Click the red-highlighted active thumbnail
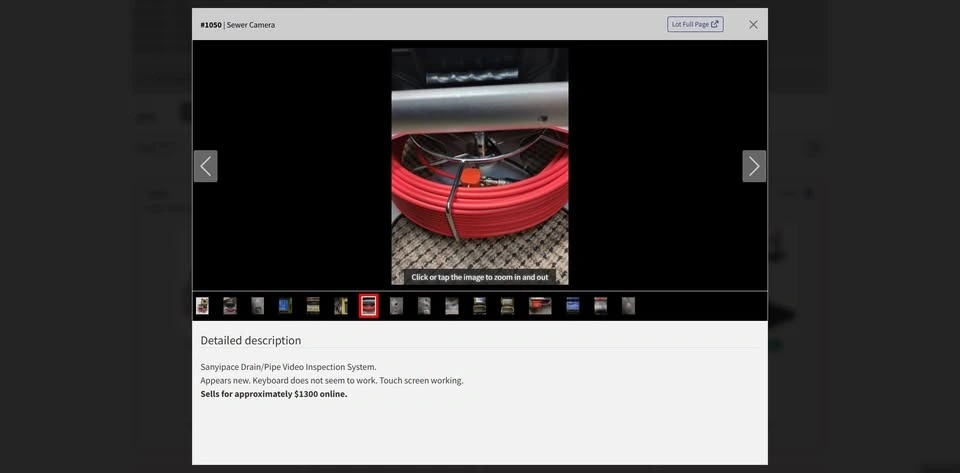The image size is (960, 473). click(369, 306)
